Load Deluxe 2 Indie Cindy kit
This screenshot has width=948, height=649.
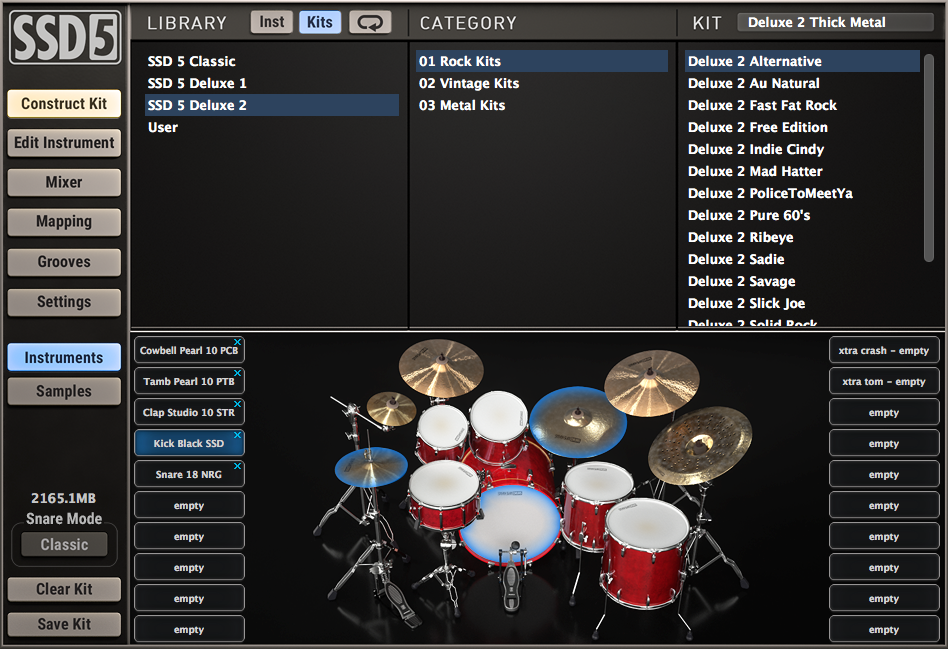pos(802,149)
